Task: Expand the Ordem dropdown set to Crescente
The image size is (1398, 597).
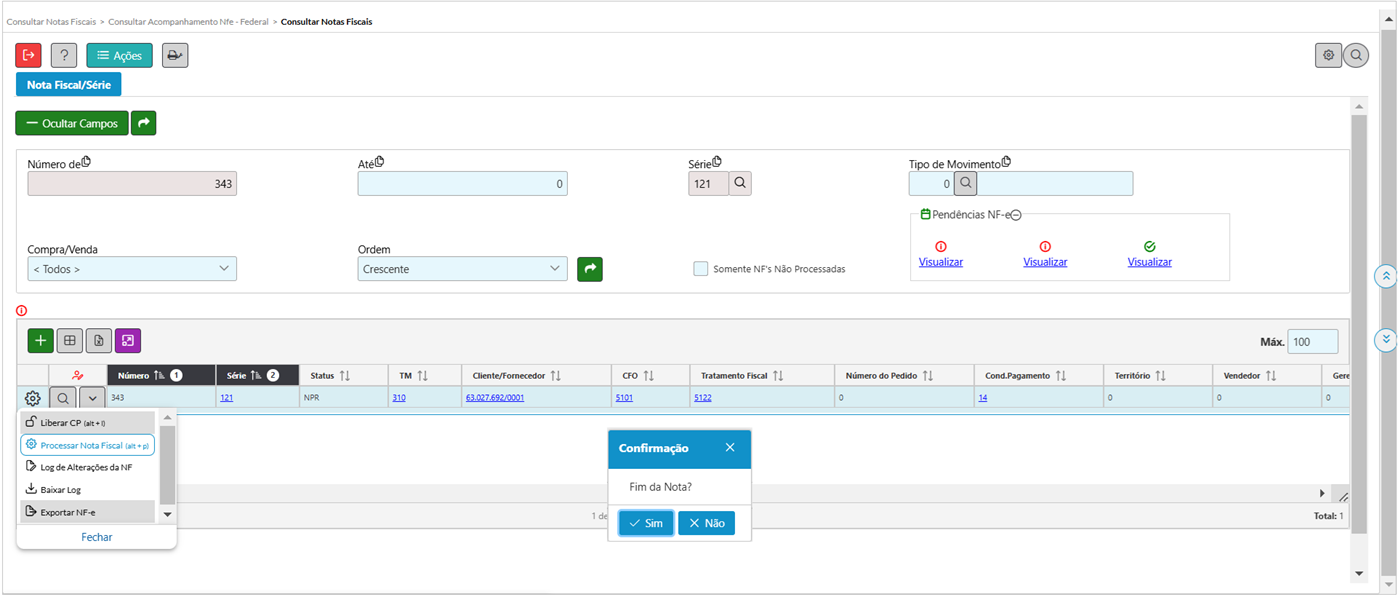Action: (462, 269)
